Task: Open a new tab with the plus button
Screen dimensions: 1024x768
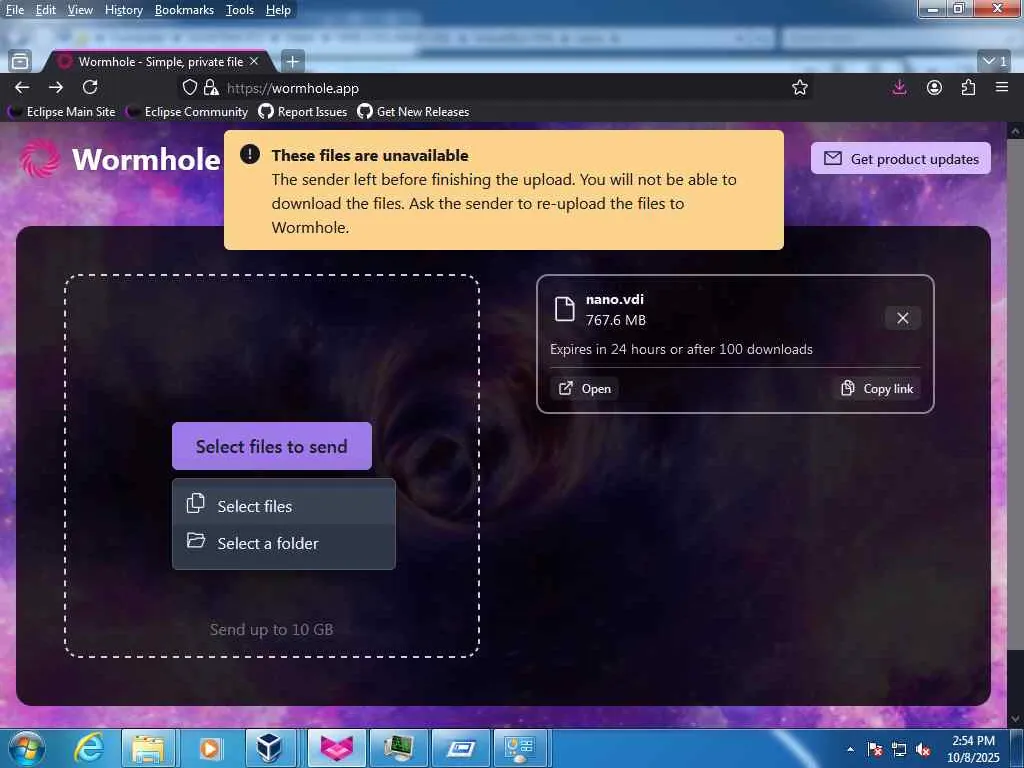Action: pos(293,61)
